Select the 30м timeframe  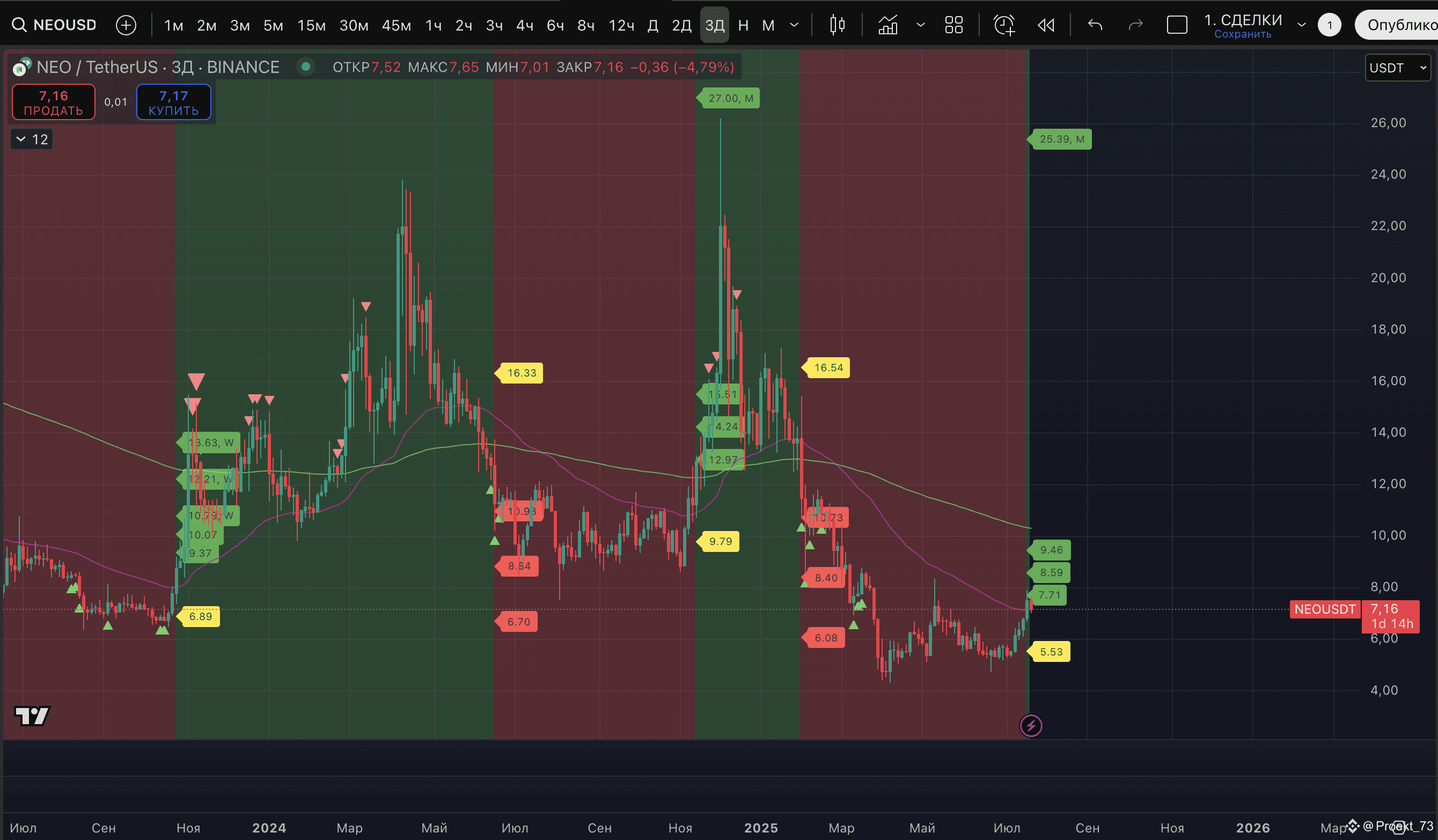354,25
